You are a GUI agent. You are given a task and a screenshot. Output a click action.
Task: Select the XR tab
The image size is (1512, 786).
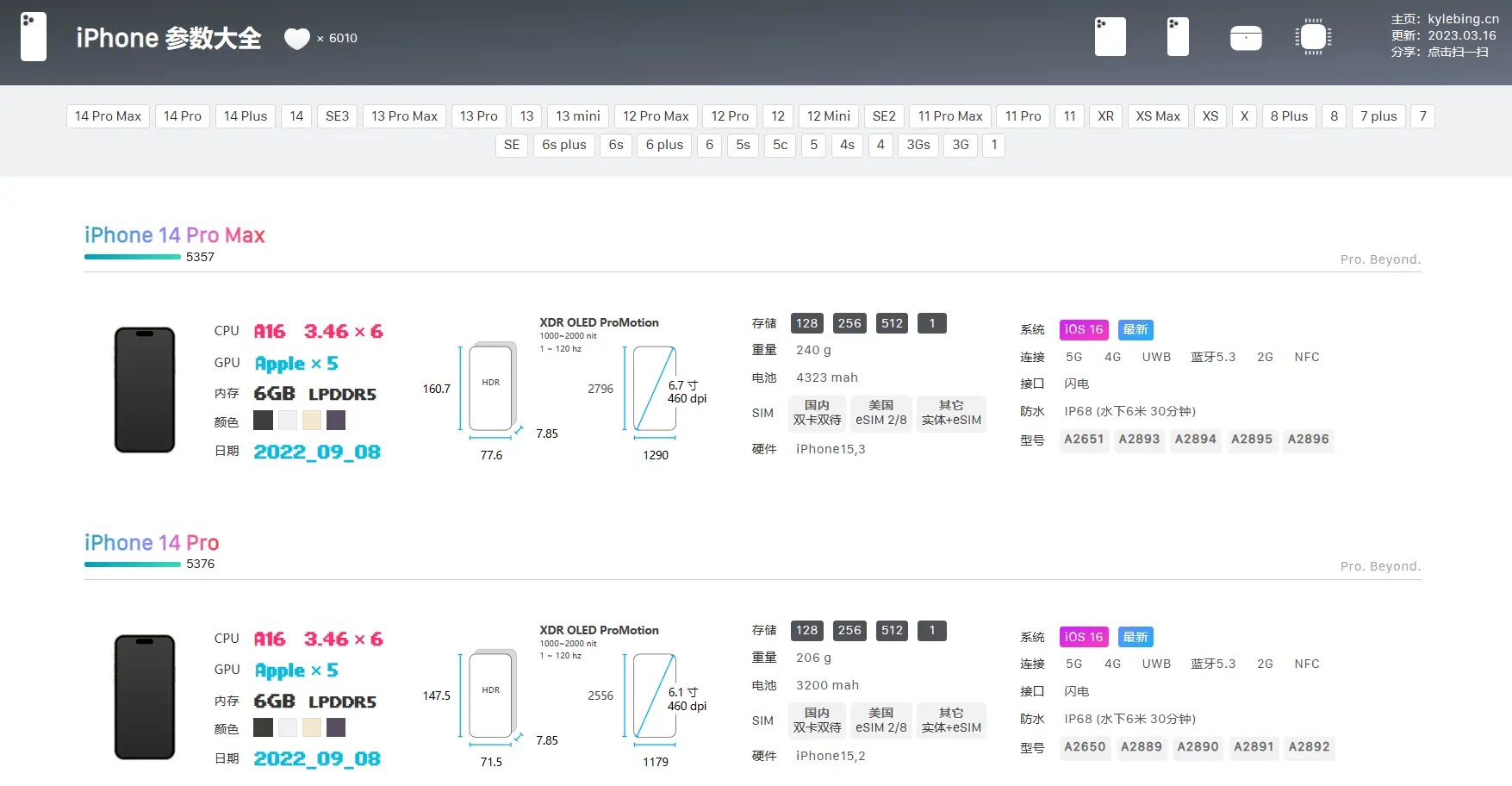[x=1105, y=116]
